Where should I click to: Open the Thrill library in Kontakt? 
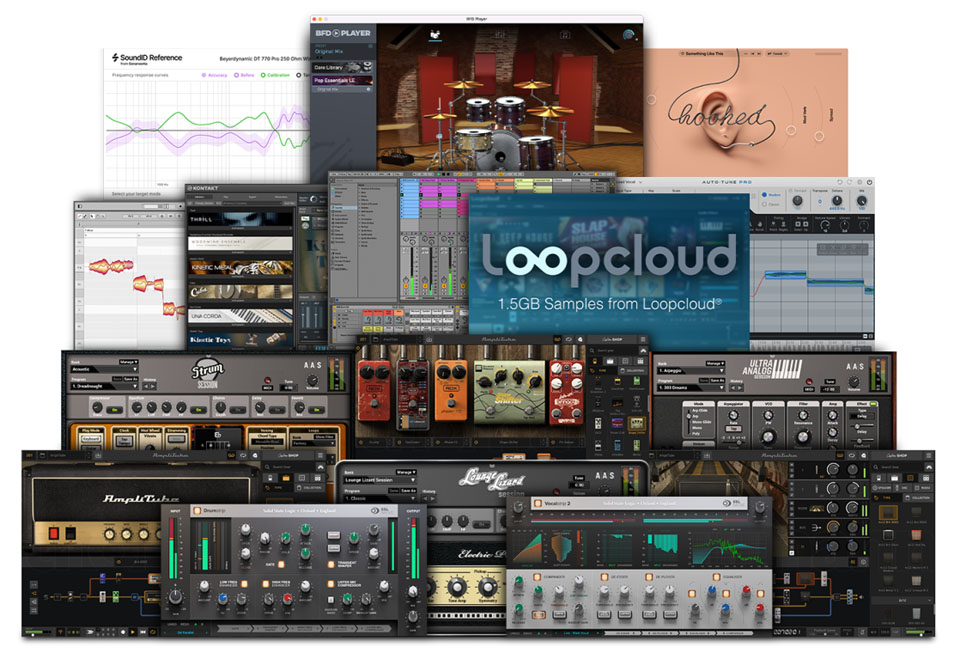click(x=240, y=220)
